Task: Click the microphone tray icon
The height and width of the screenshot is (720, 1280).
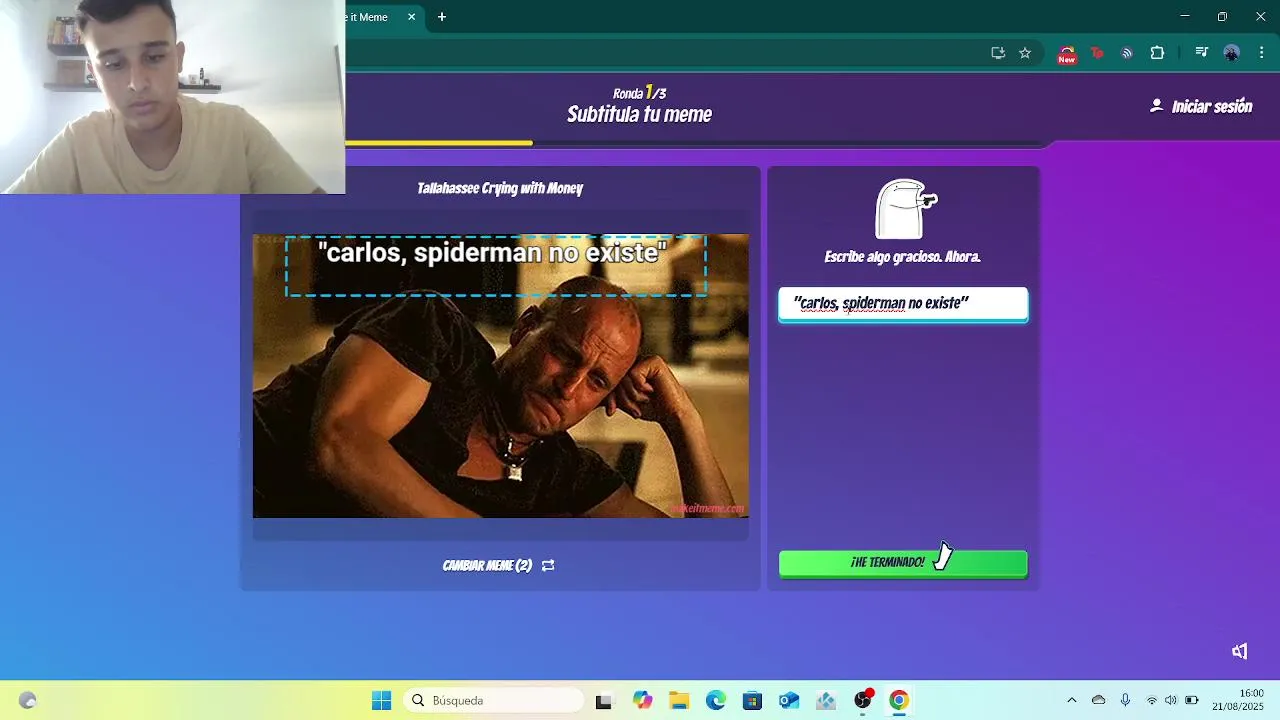Action: tap(1125, 701)
